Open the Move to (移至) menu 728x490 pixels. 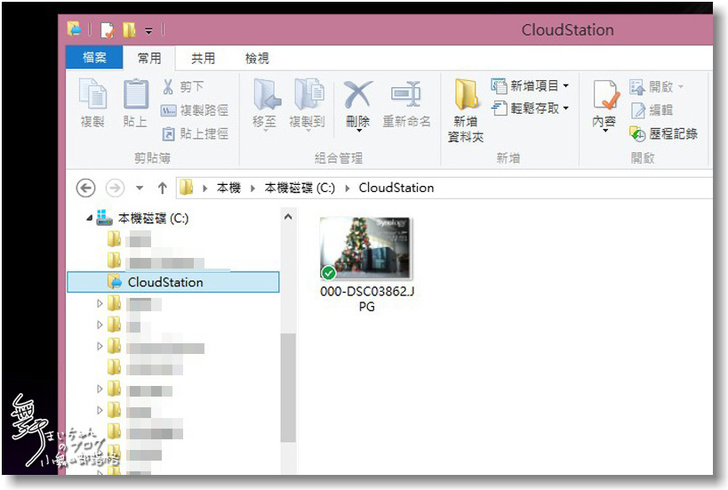point(266,105)
